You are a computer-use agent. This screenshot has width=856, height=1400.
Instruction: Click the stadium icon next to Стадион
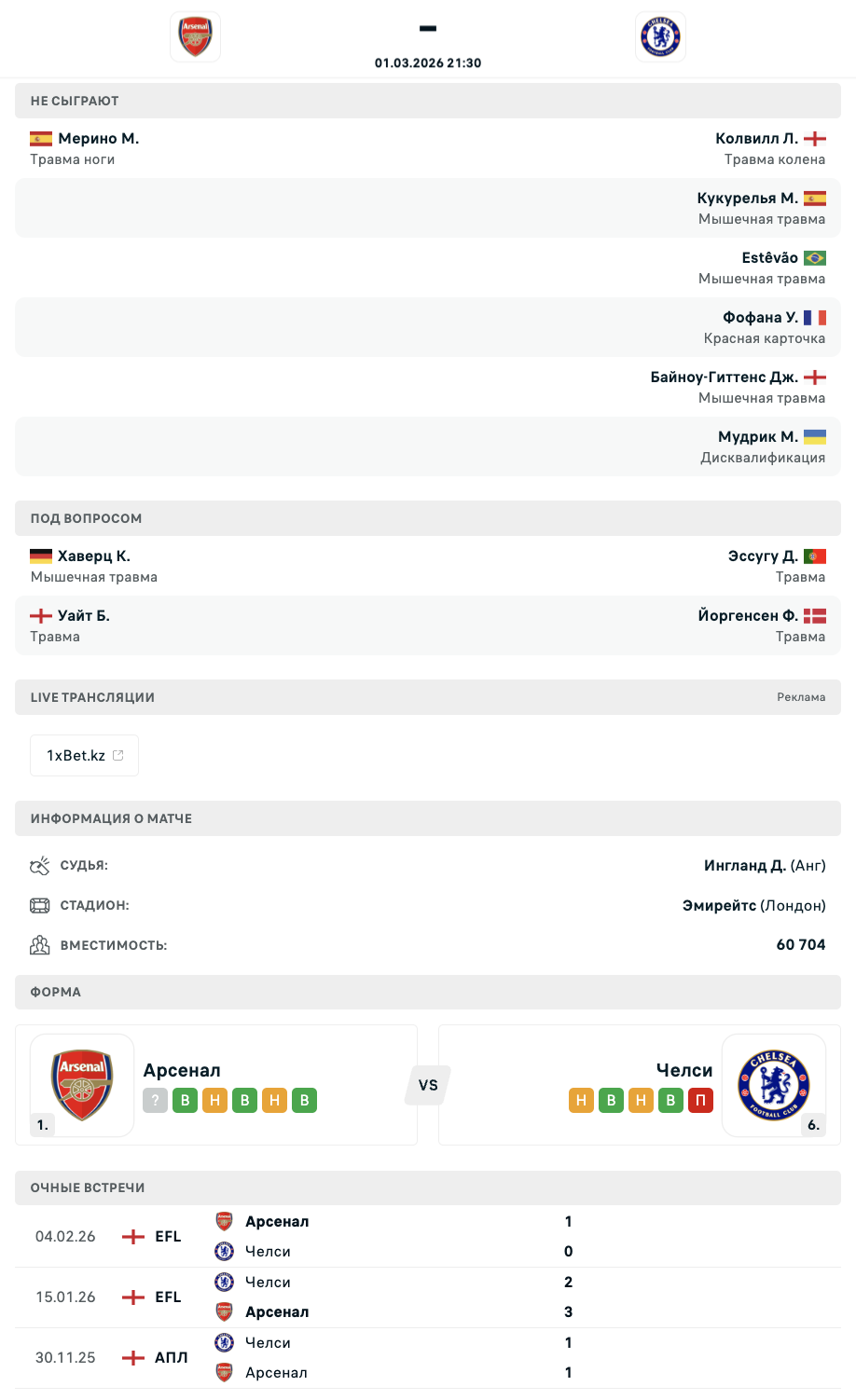click(39, 905)
